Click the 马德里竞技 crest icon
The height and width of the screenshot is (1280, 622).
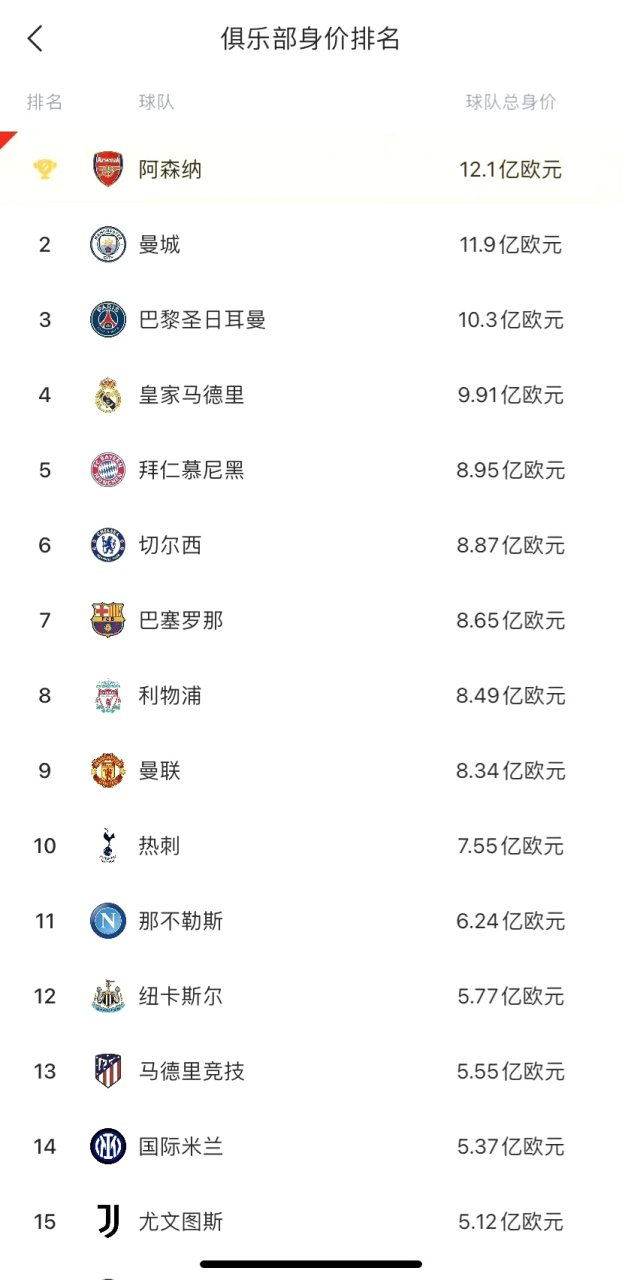[x=108, y=1071]
